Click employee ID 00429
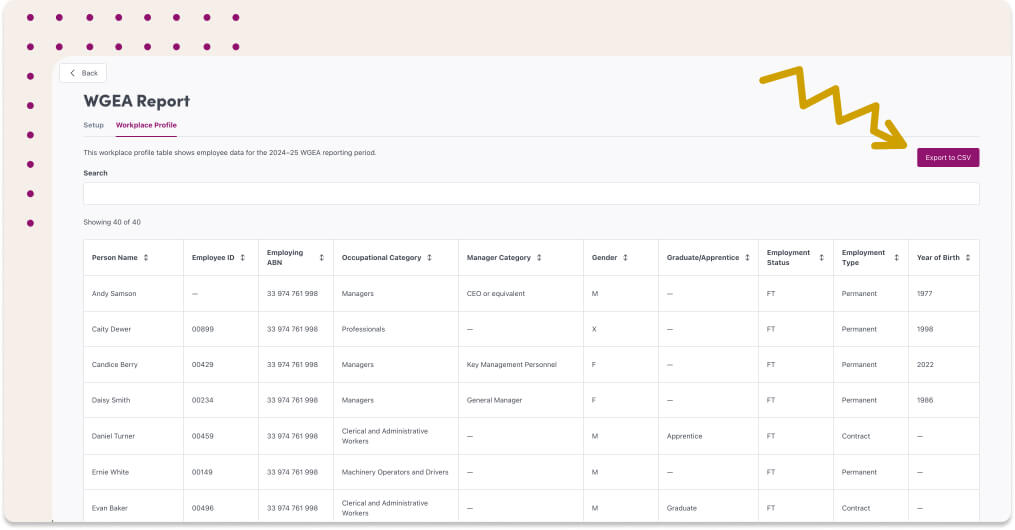The height and width of the screenshot is (530, 1015). tap(203, 365)
